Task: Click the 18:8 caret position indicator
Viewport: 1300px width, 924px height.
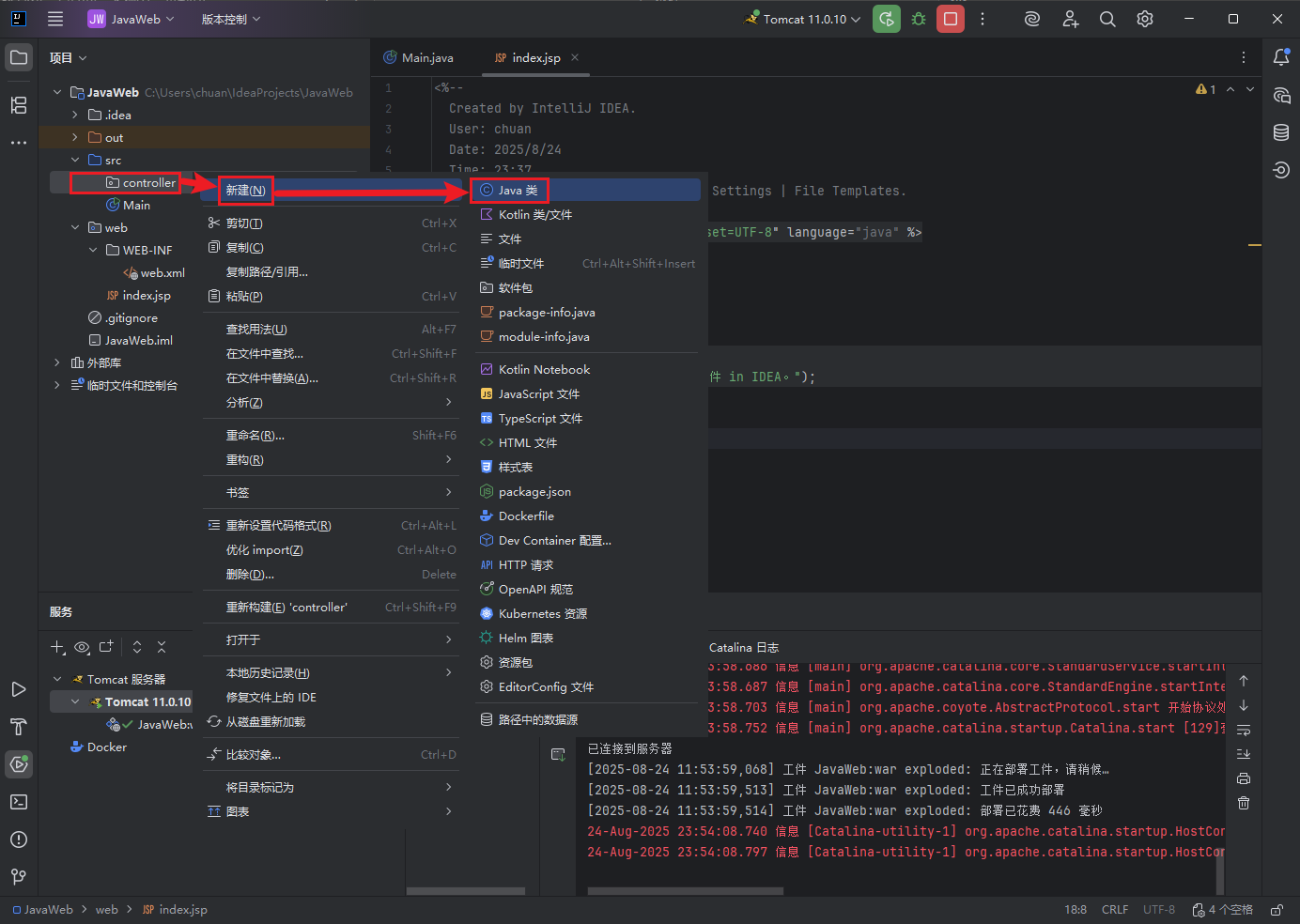Action: [x=1076, y=910]
